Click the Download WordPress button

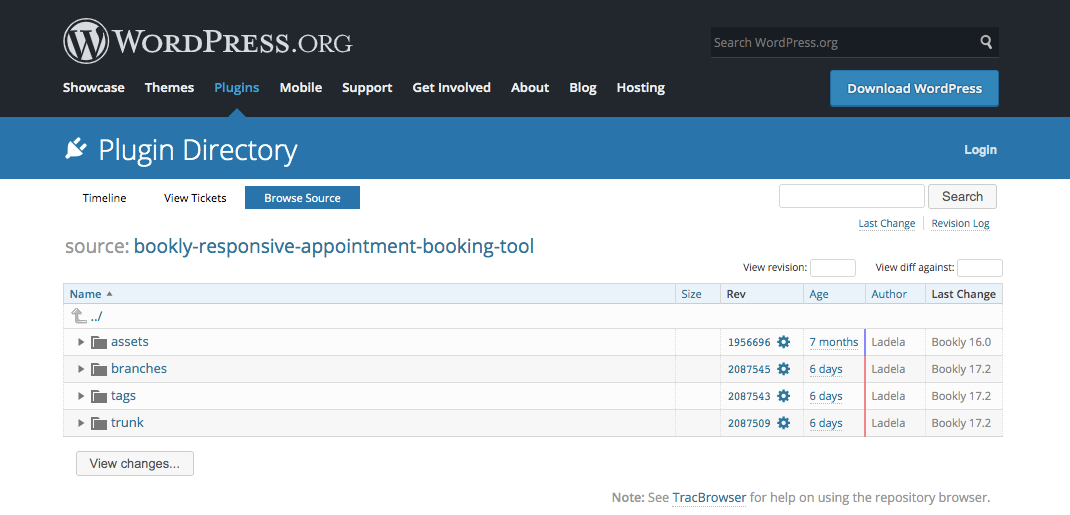[x=914, y=89]
